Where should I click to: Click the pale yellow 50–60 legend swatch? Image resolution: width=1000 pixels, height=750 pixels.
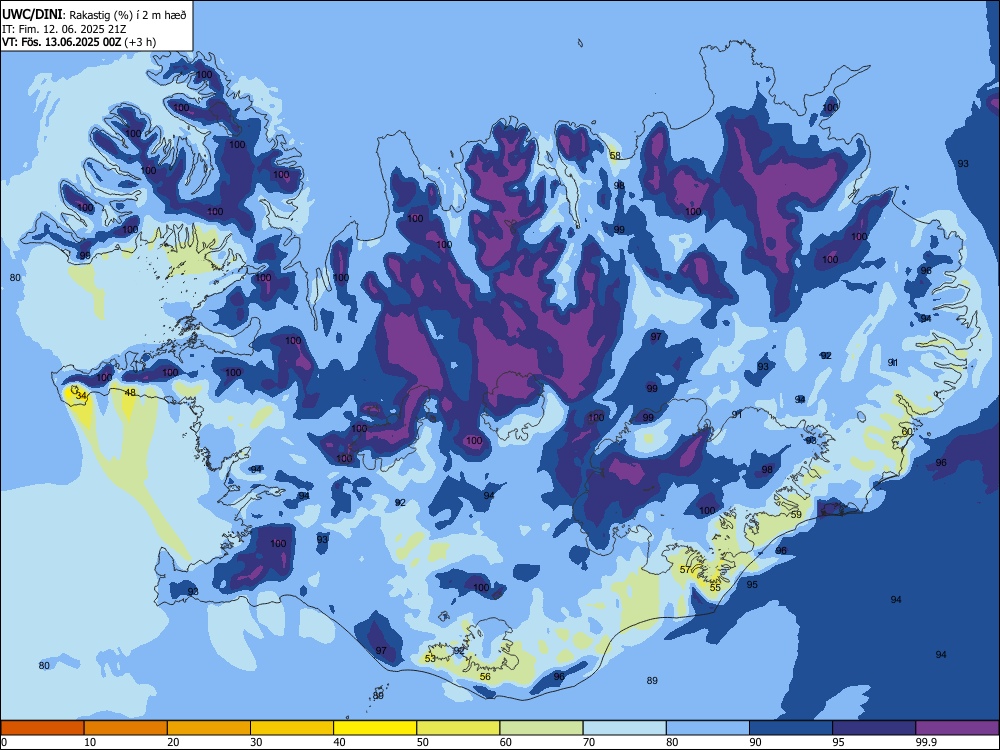coord(458,728)
